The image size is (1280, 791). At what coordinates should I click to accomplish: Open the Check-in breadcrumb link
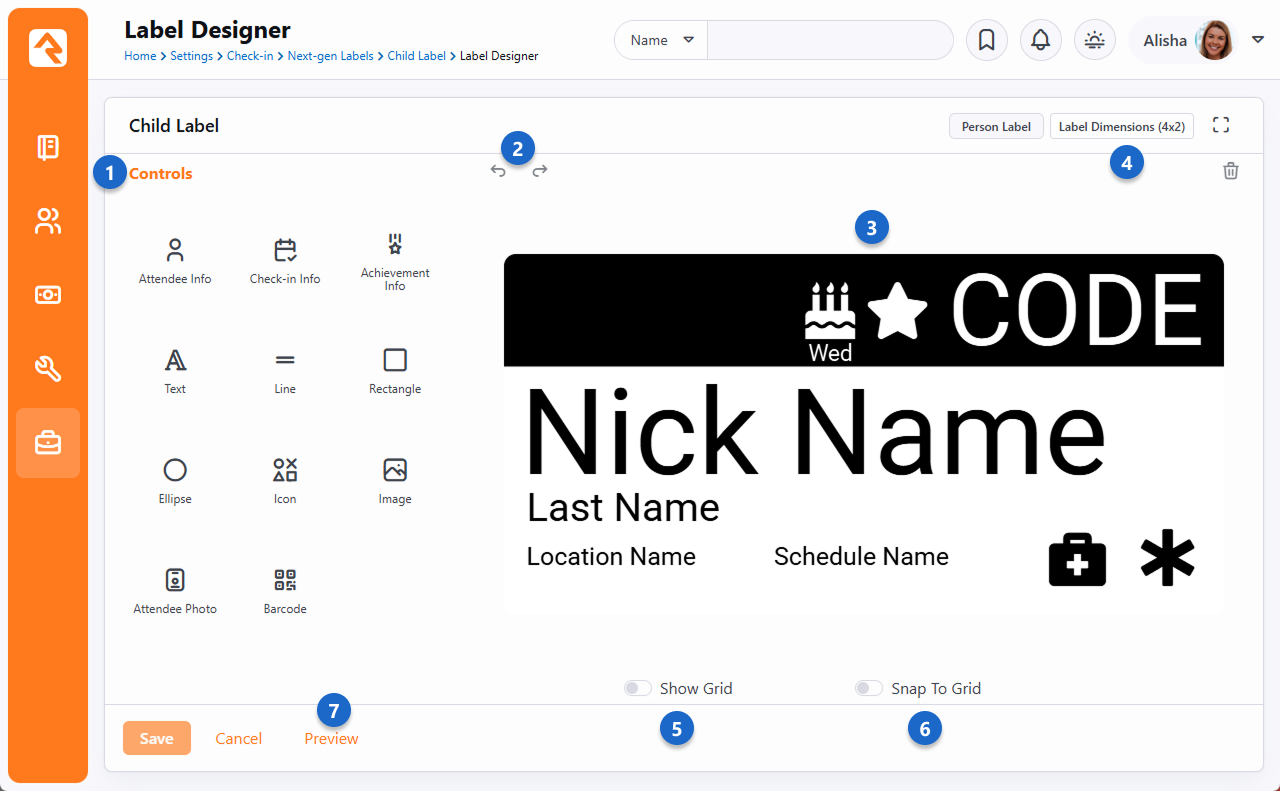250,56
